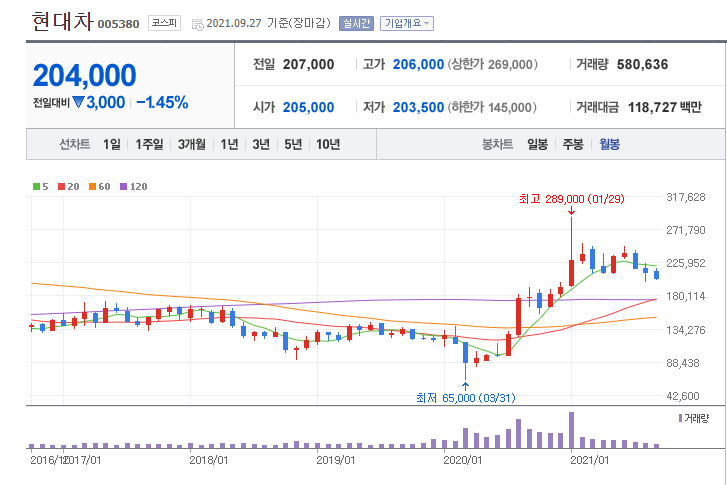Image resolution: width=727 pixels, height=485 pixels.
Task: Click the 거래대금 value 118,727 백만
Action: click(664, 108)
